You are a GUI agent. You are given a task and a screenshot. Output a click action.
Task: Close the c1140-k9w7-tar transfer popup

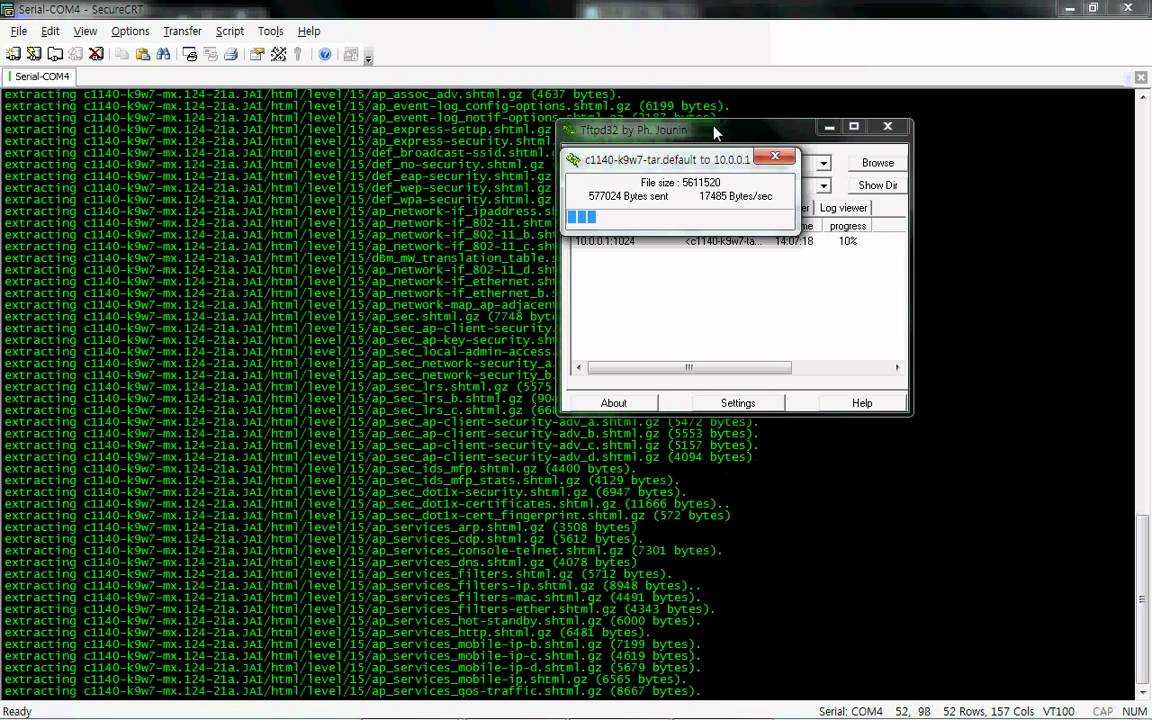click(x=774, y=156)
